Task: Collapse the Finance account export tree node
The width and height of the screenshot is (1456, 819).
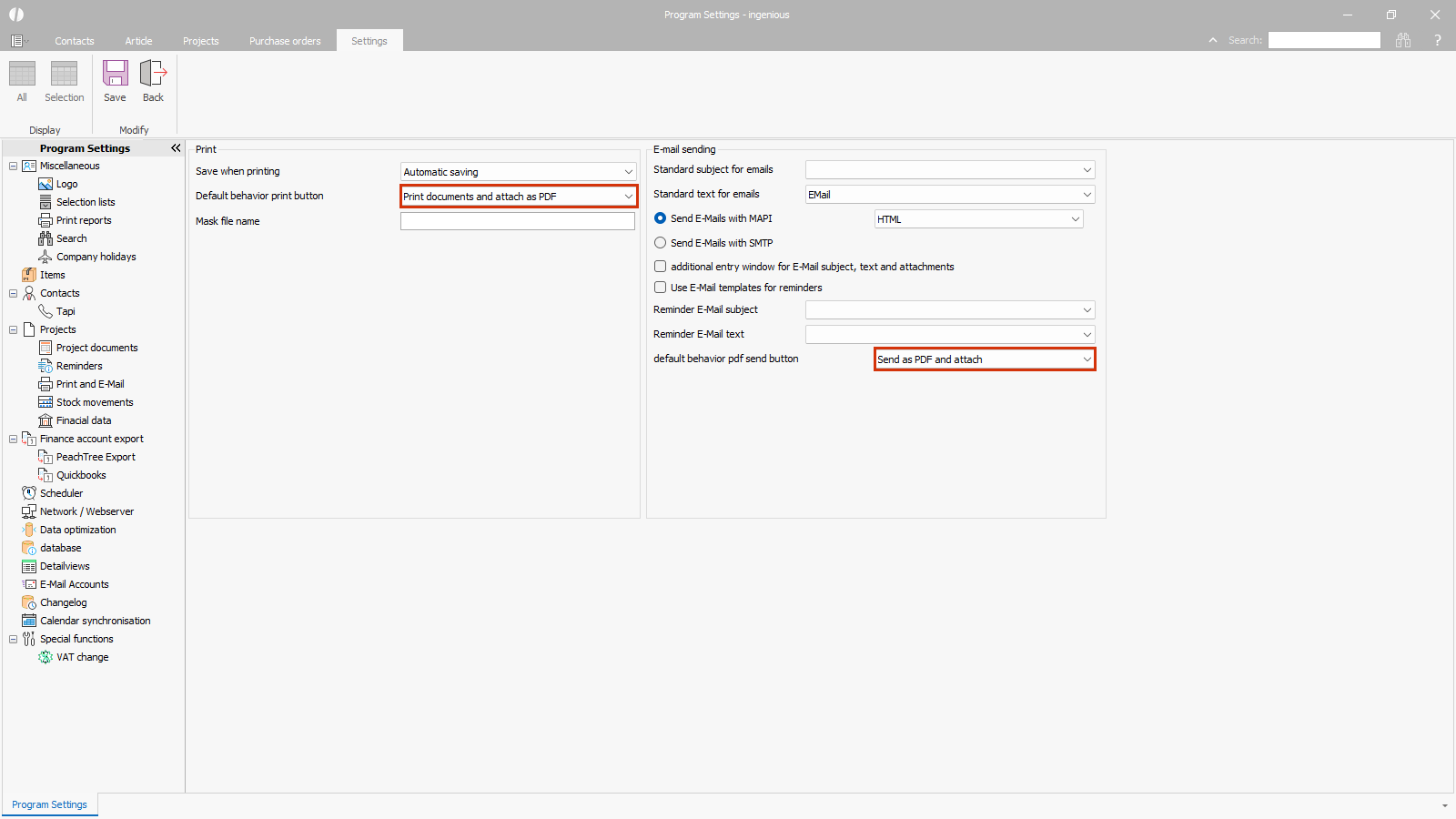Action: click(x=13, y=439)
